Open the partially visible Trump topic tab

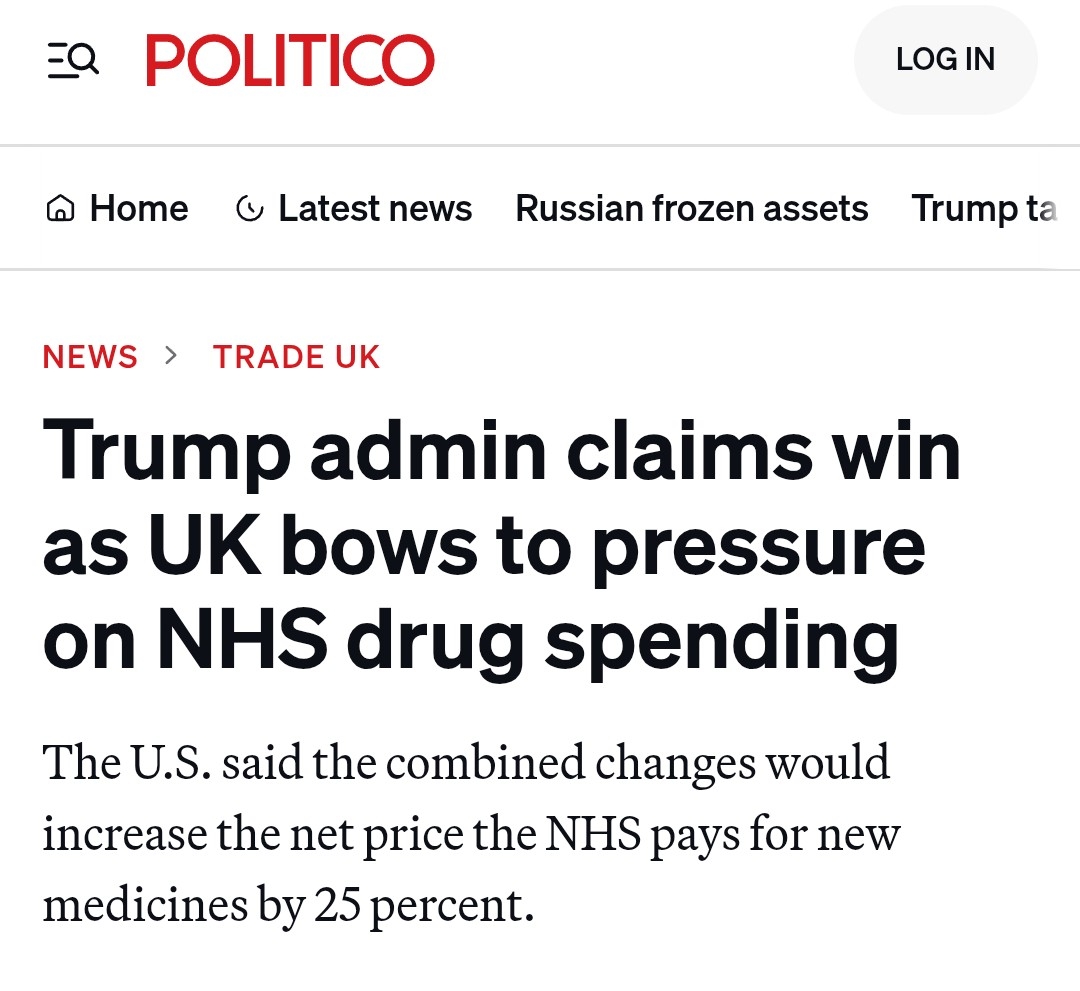point(984,209)
